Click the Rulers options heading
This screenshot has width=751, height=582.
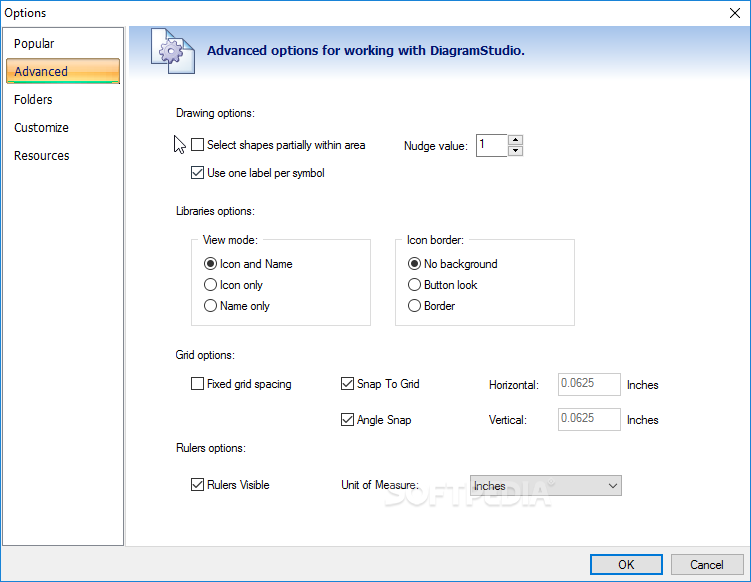(211, 448)
